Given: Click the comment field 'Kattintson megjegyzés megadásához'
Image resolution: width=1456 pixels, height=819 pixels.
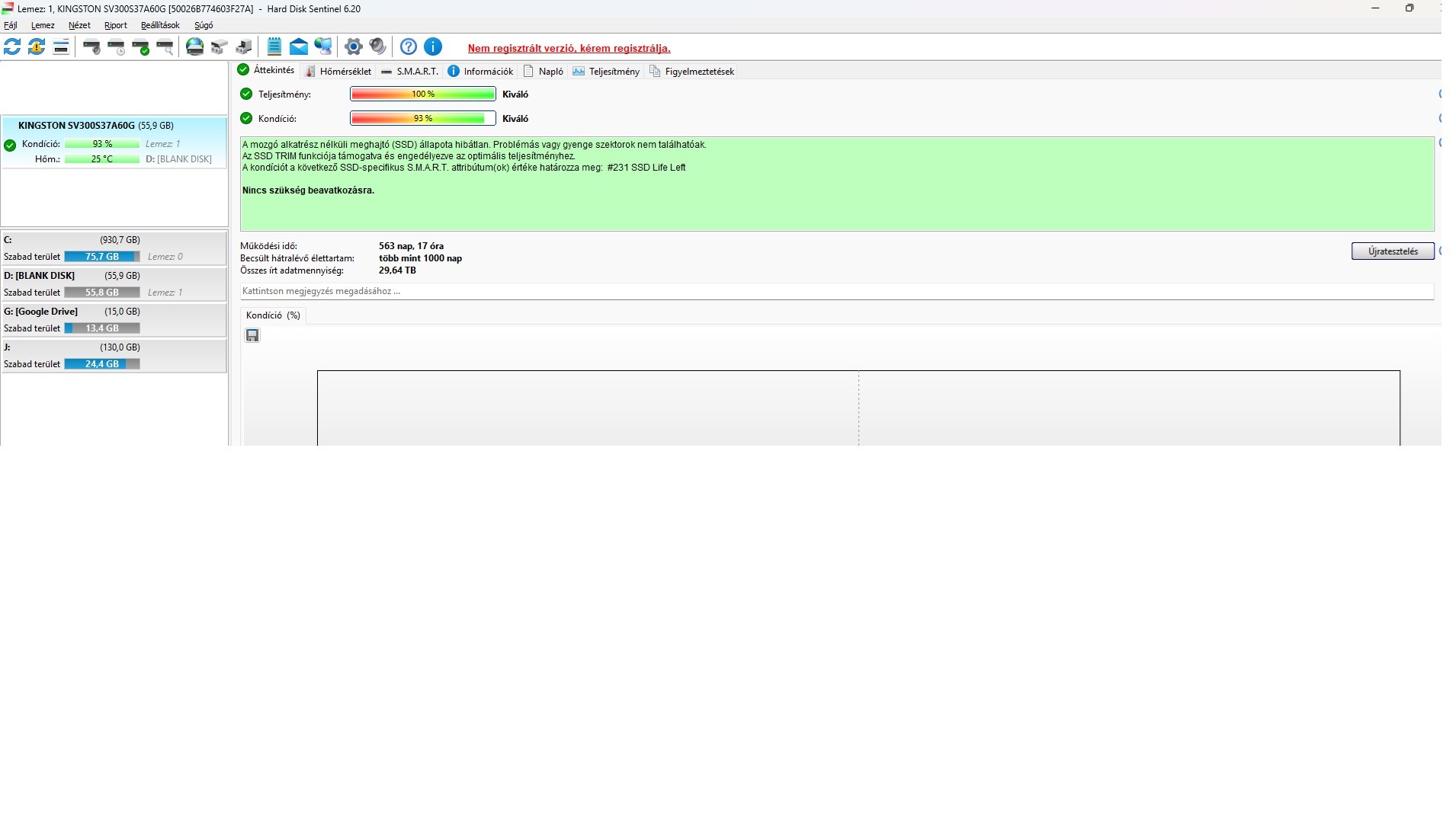Looking at the screenshot, I should click(837, 291).
